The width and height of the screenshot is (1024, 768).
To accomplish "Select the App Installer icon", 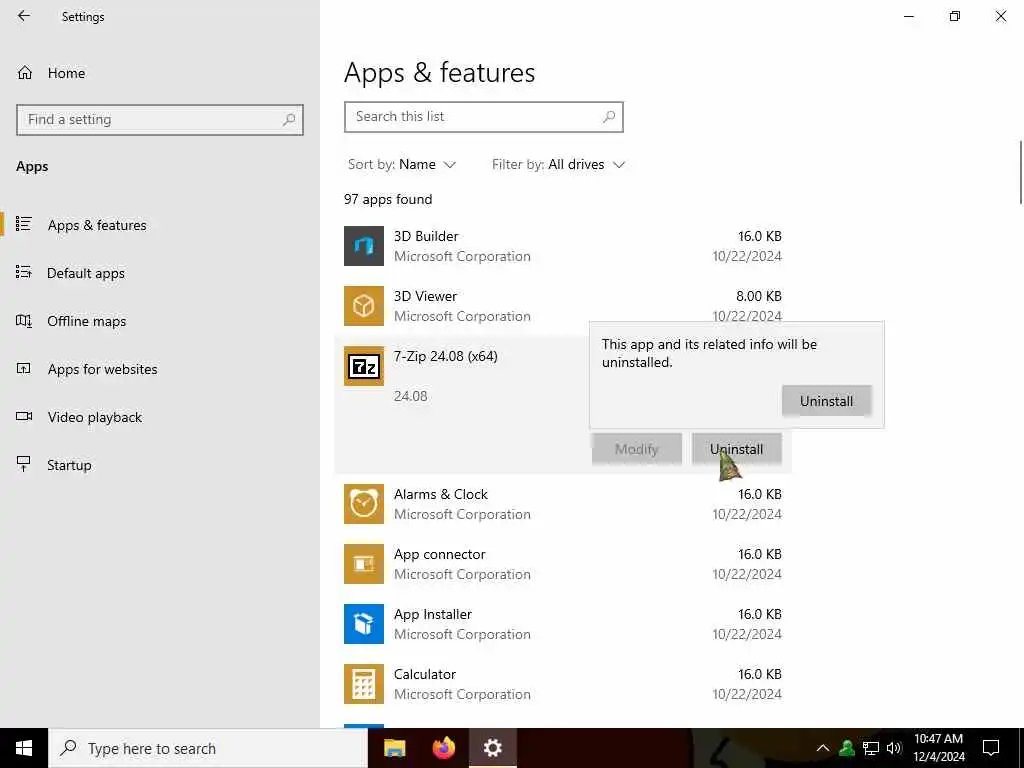I will tap(364, 624).
